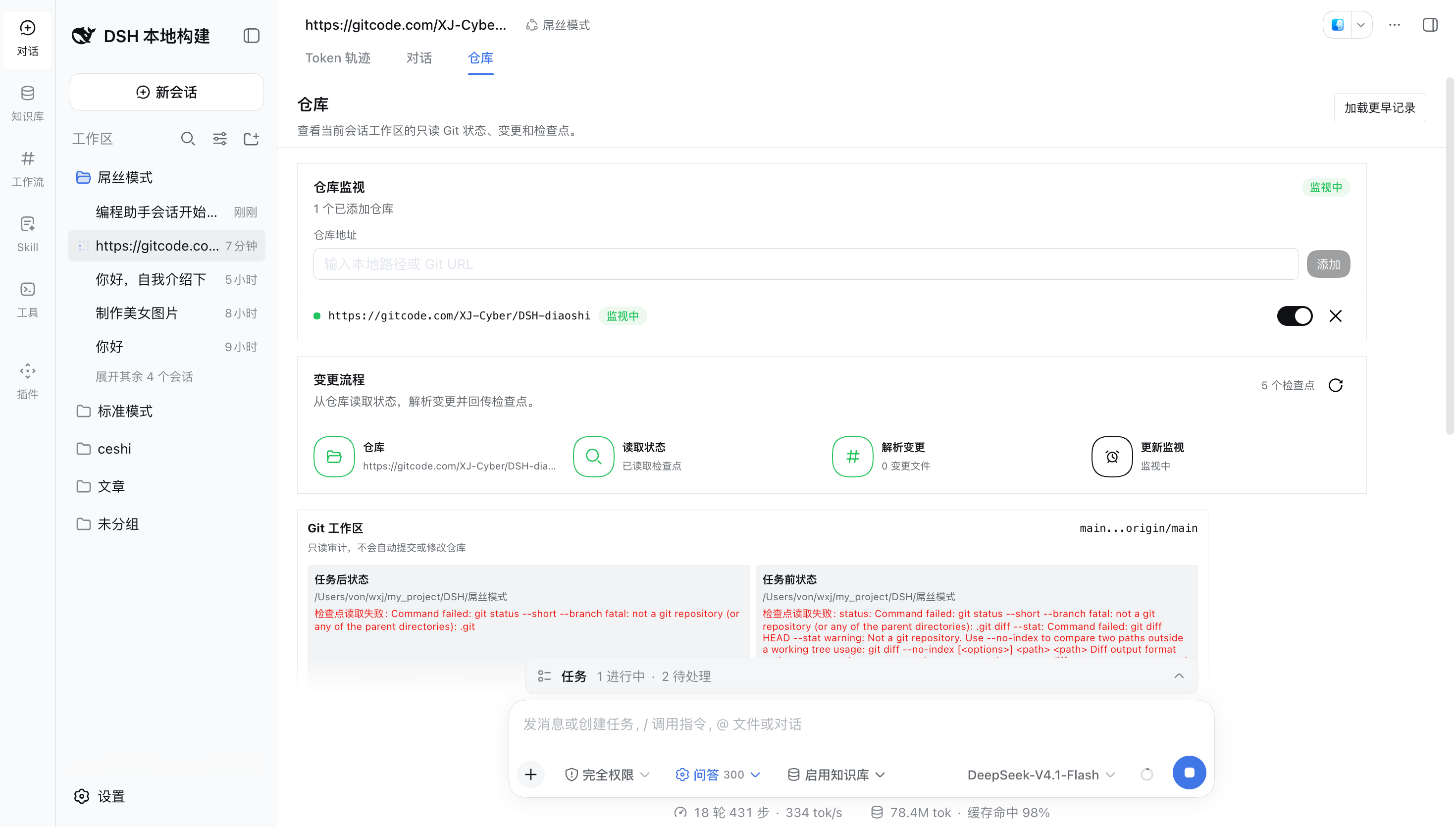This screenshot has height=827, width=1456.
Task: Click the 5 个检查点 label
Action: pyautogui.click(x=1287, y=385)
